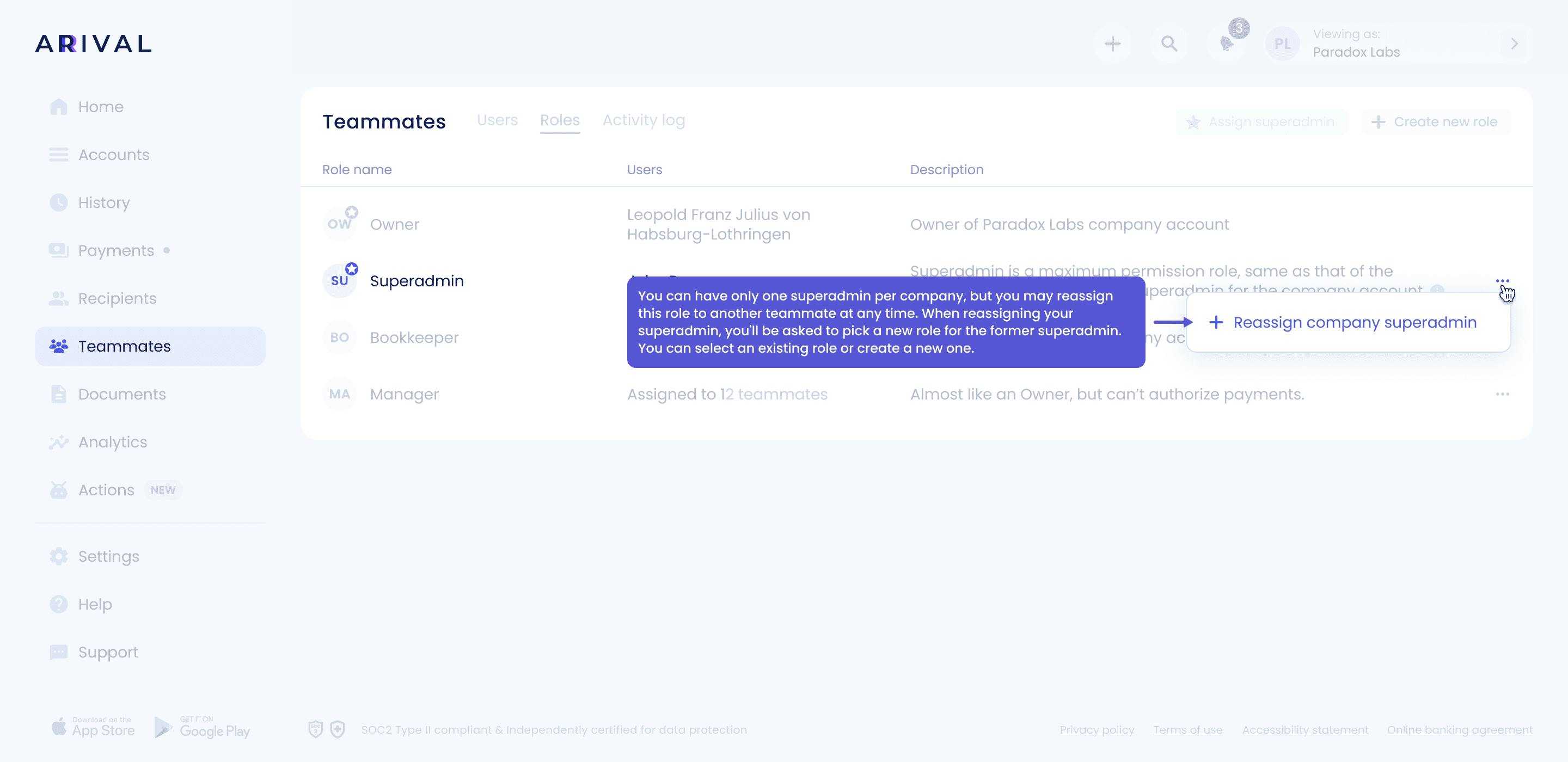Image resolution: width=1568 pixels, height=762 pixels.
Task: Click the Arival logo
Action: tap(93, 44)
